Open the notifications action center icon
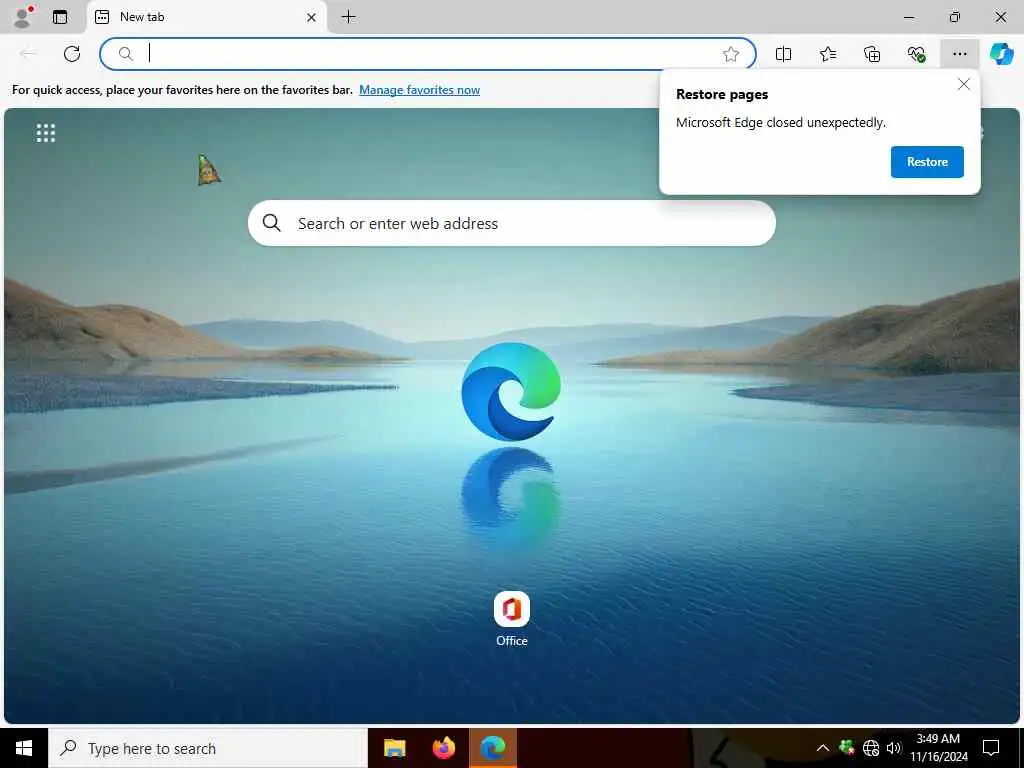The image size is (1024, 768). click(x=991, y=748)
